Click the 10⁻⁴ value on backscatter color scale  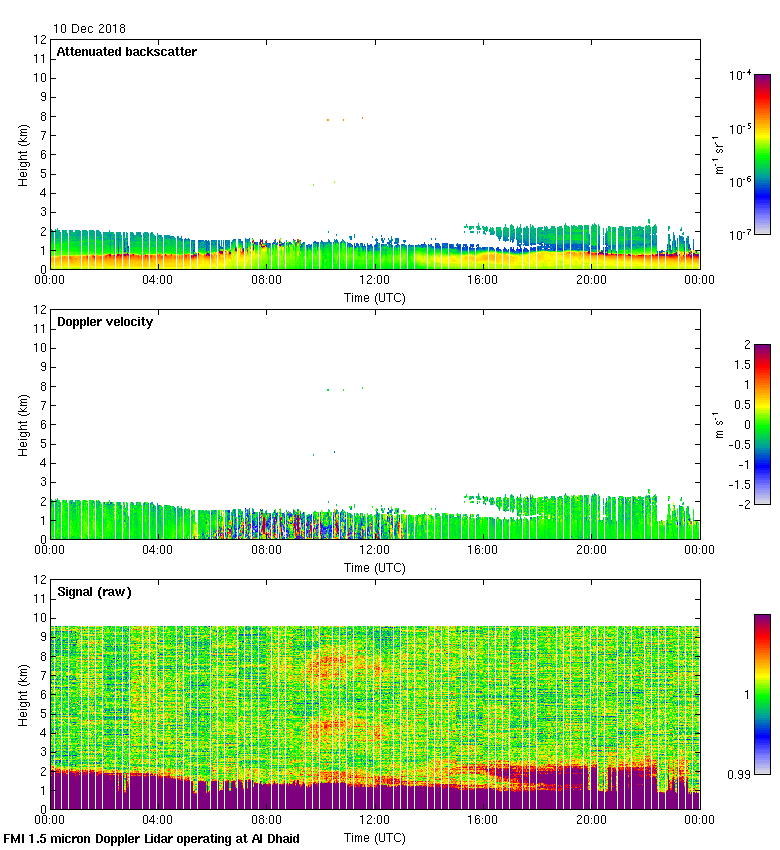pos(740,76)
